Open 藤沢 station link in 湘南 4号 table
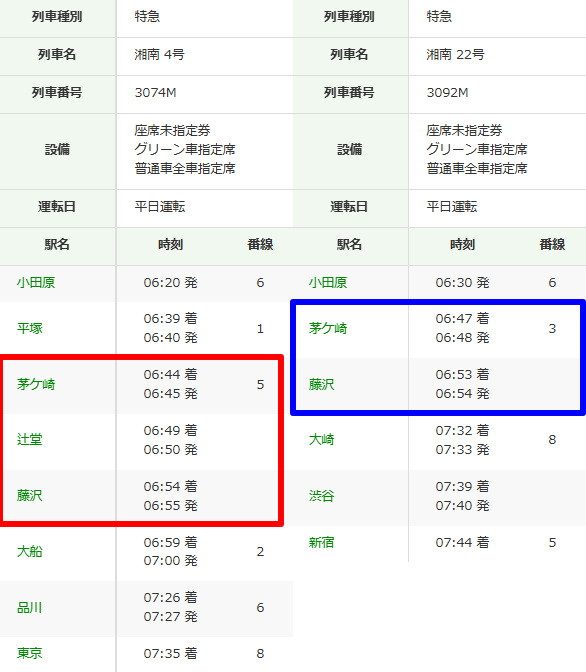The image size is (586, 672). 30,495
